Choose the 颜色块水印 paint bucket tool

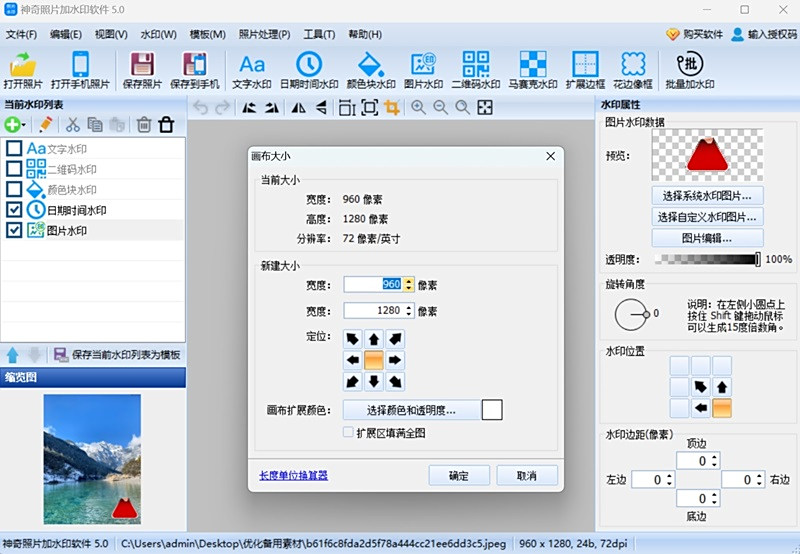click(x=369, y=68)
